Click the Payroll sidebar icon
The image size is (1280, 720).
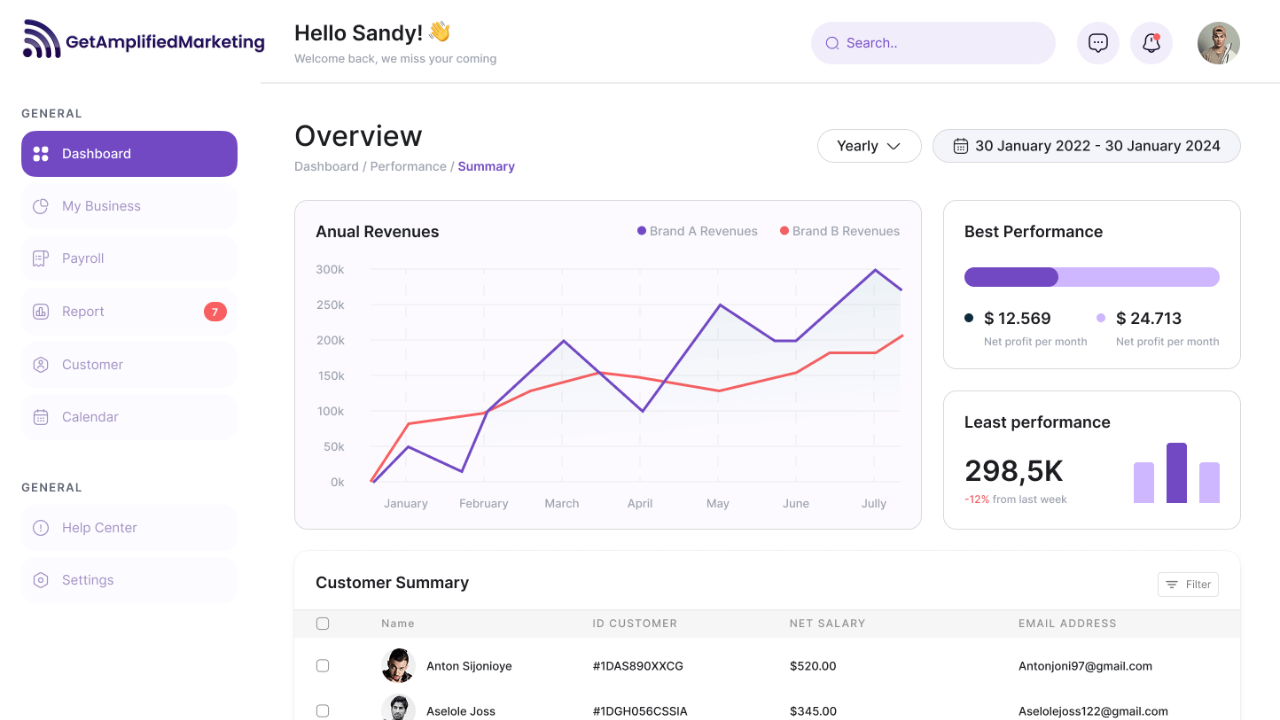[x=41, y=259]
